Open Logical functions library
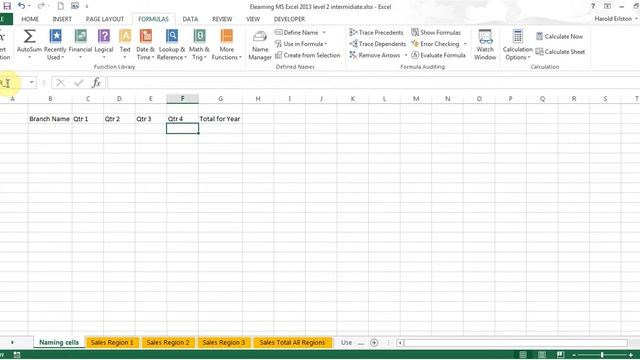Viewport: 640px width, 360px height. (x=104, y=44)
